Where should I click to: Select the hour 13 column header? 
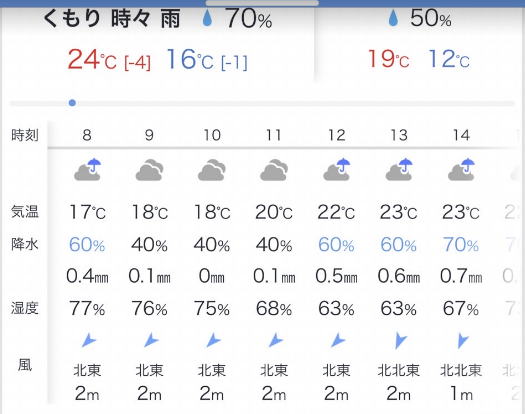click(399, 135)
